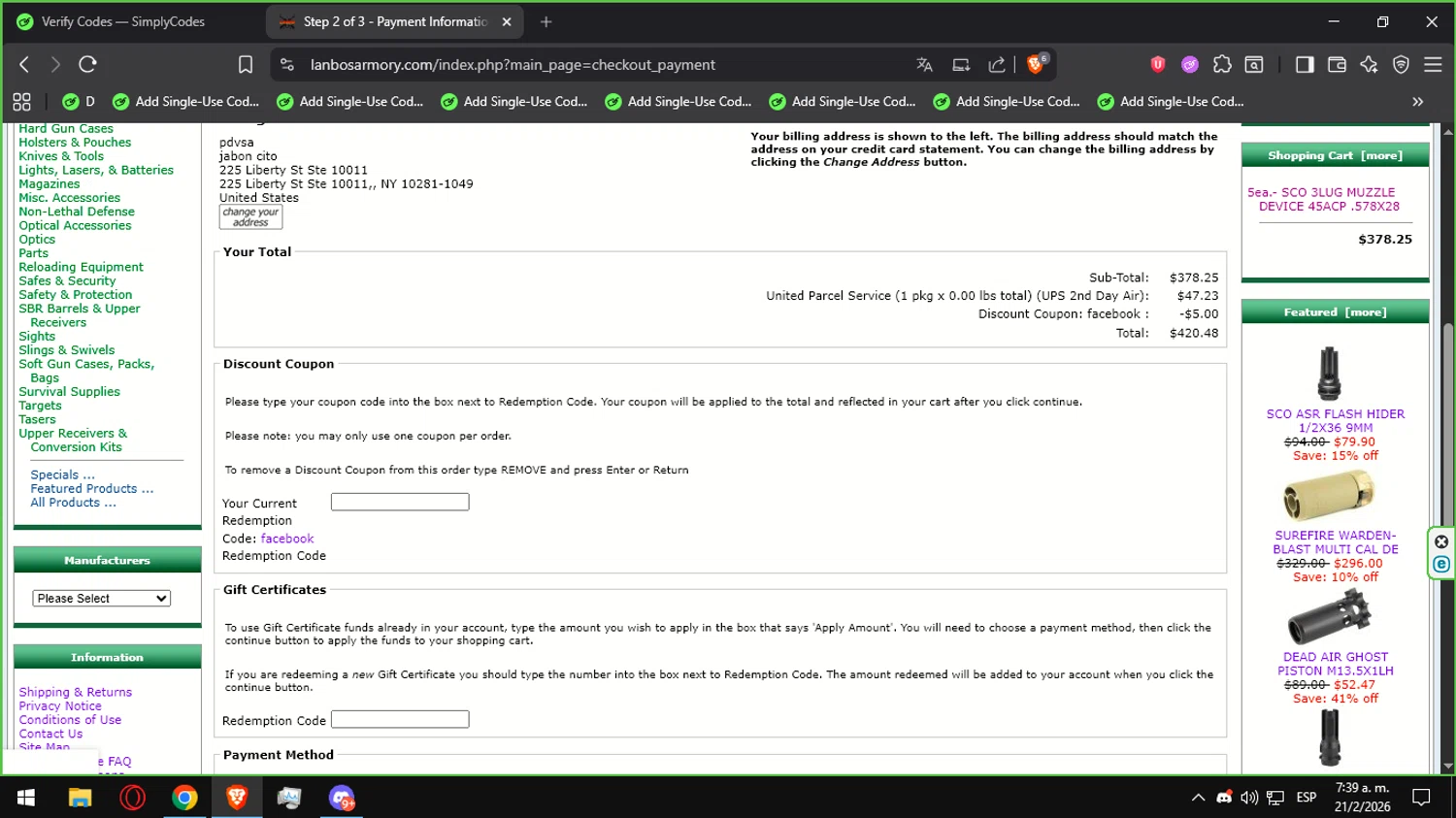Go back to the previous page
Screen dimensions: 1456x818
(24, 64)
